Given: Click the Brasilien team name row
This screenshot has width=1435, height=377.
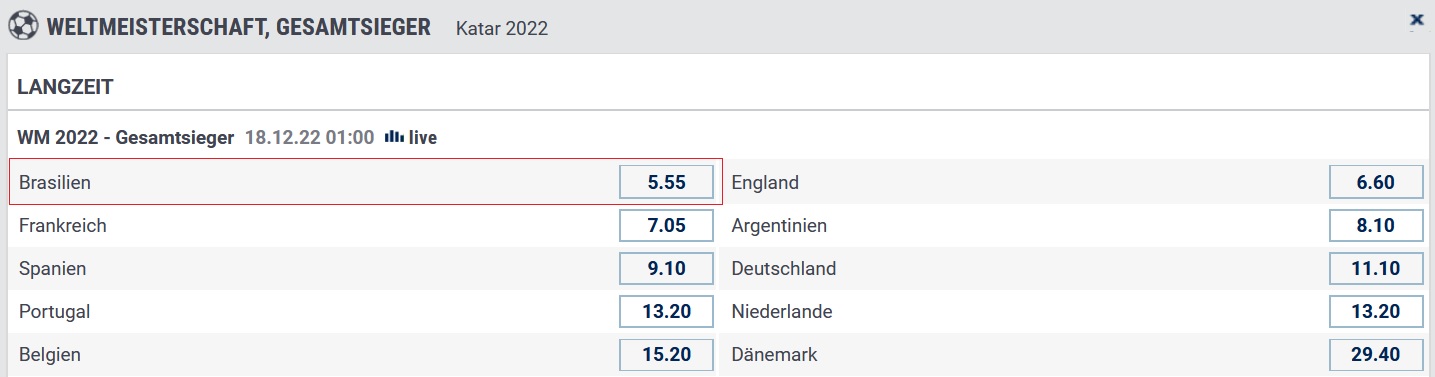Looking at the screenshot, I should (x=365, y=182).
